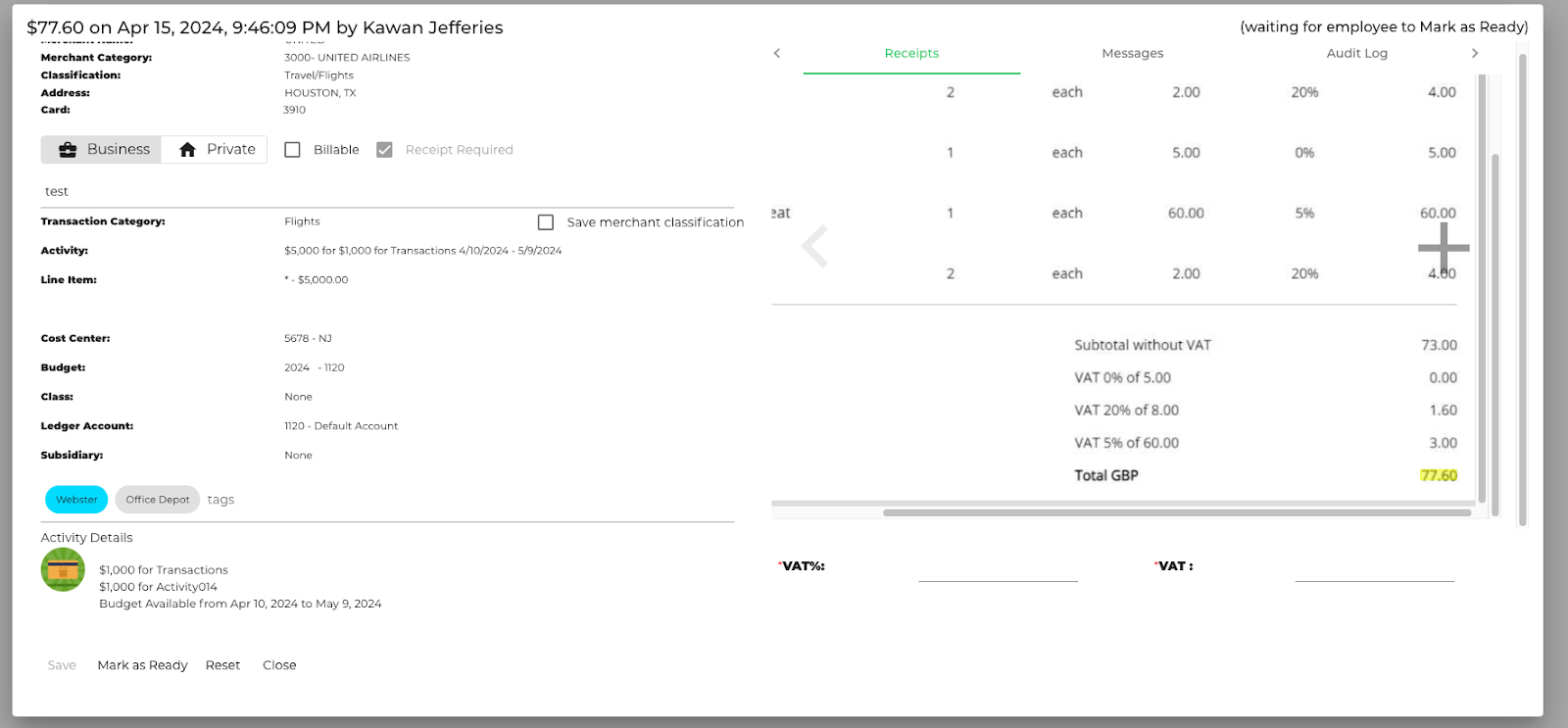The image size is (1568, 728).
Task: Click the Class value None
Action: (x=298, y=398)
